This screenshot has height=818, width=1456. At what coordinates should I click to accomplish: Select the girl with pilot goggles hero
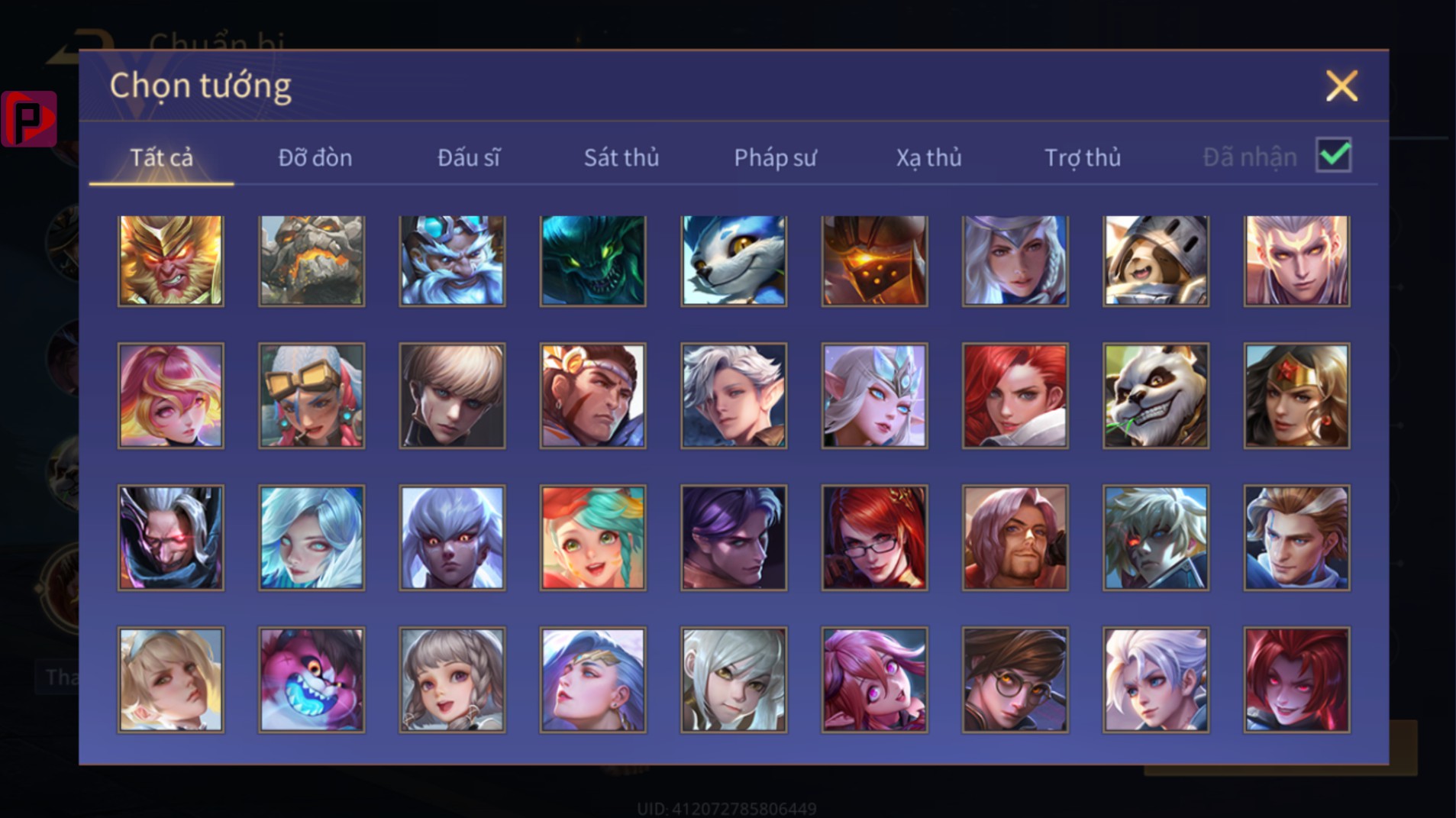[312, 396]
